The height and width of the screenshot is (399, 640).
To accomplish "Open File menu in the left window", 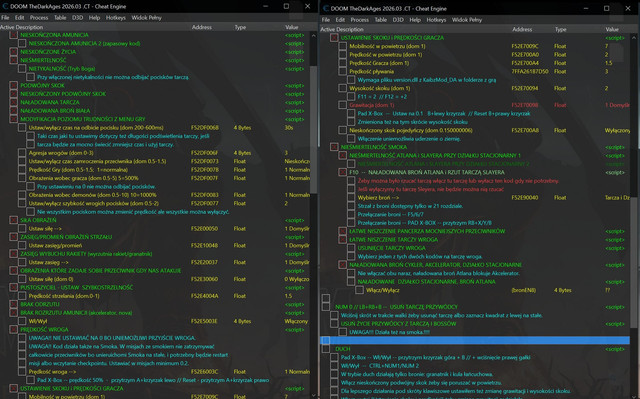I will (x=5, y=18).
